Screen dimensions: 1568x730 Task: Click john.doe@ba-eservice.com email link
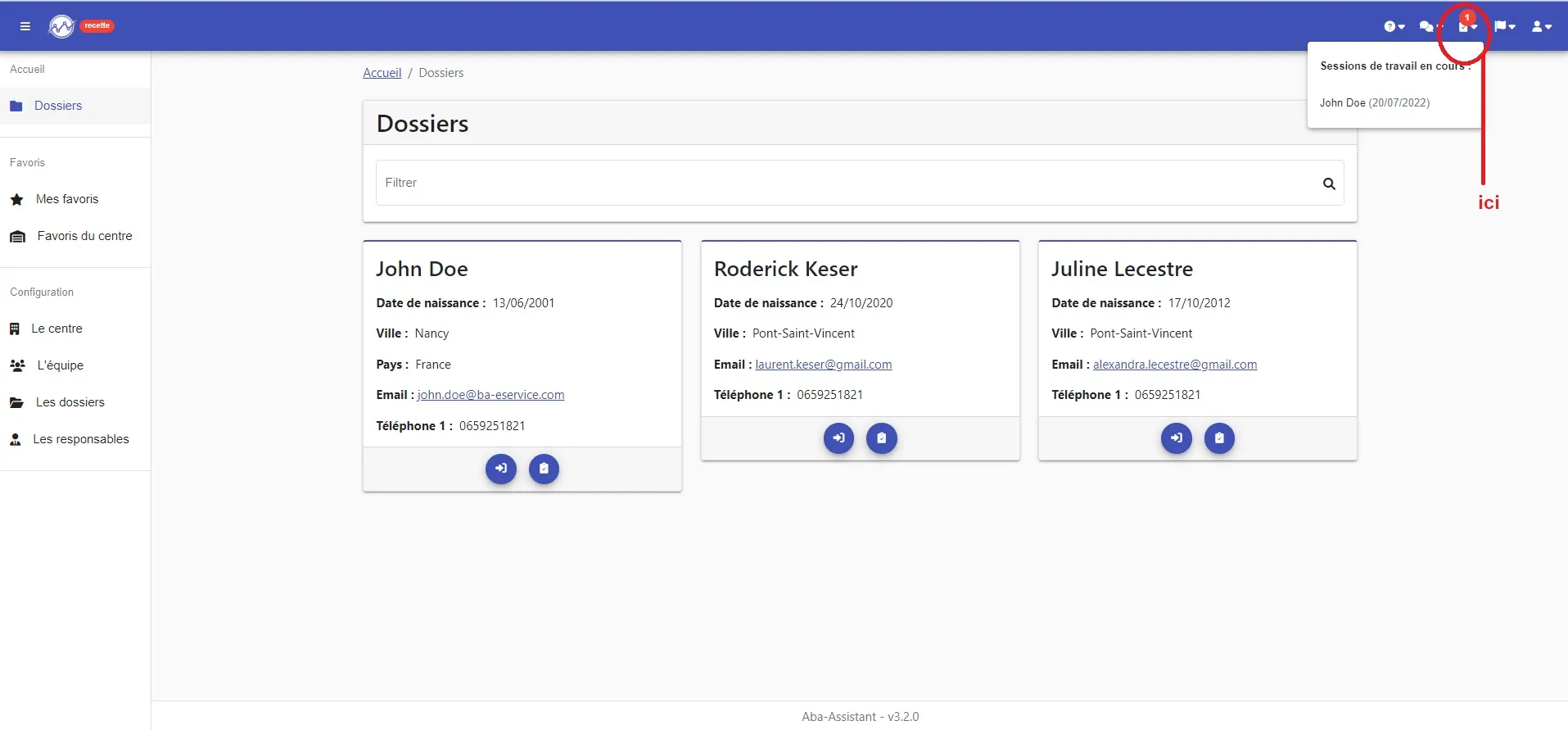point(490,395)
